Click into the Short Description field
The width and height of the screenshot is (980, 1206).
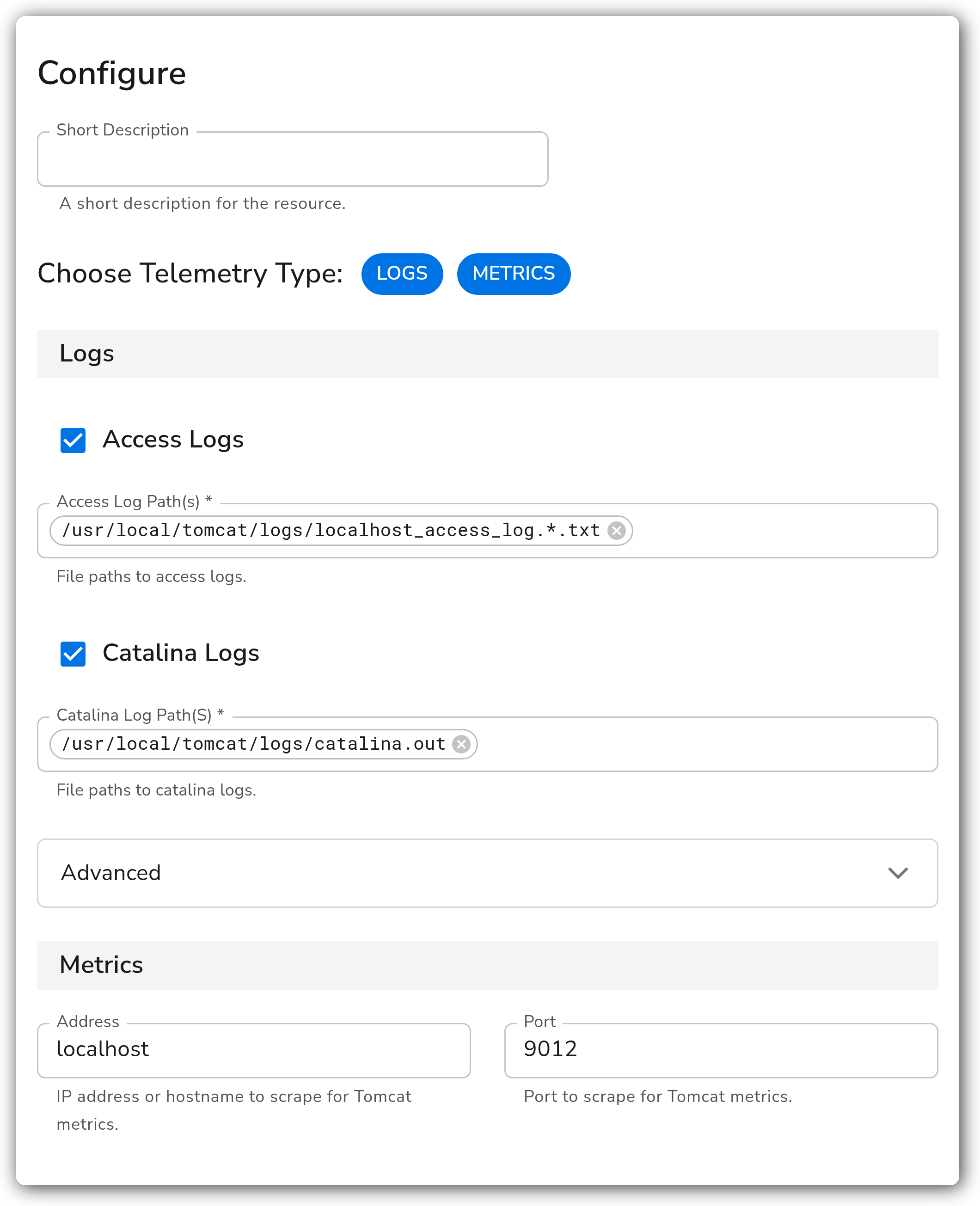pyautogui.click(x=293, y=159)
